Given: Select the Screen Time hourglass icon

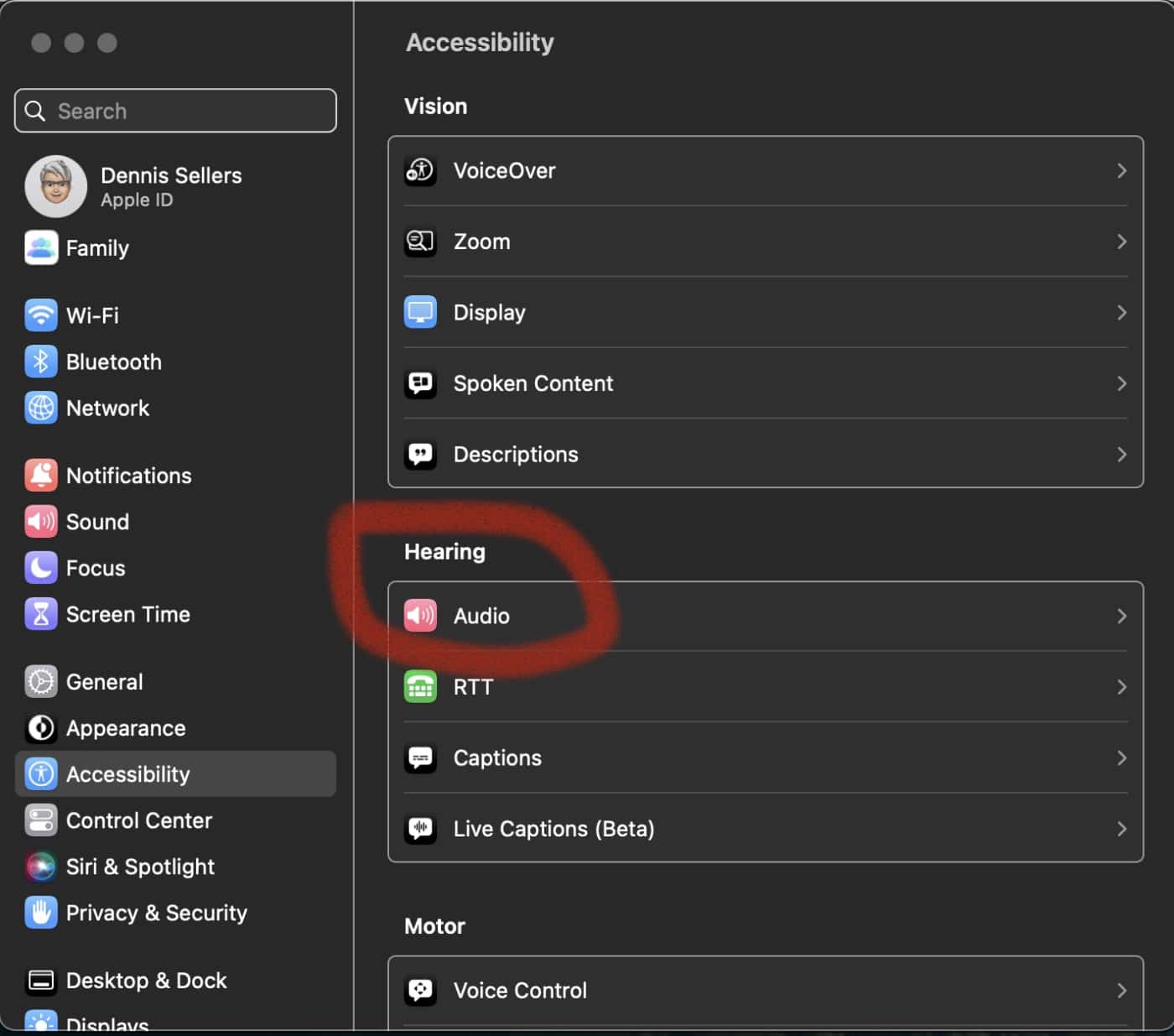Looking at the screenshot, I should pyautogui.click(x=41, y=614).
